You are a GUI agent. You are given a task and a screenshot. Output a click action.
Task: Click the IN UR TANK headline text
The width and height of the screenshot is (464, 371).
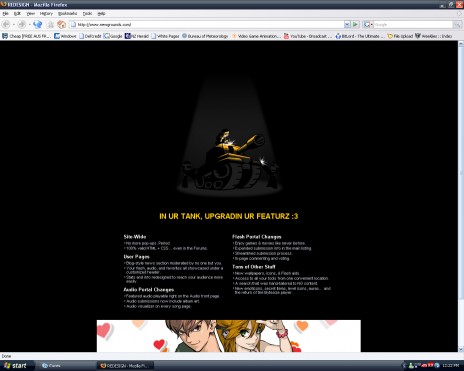229,216
